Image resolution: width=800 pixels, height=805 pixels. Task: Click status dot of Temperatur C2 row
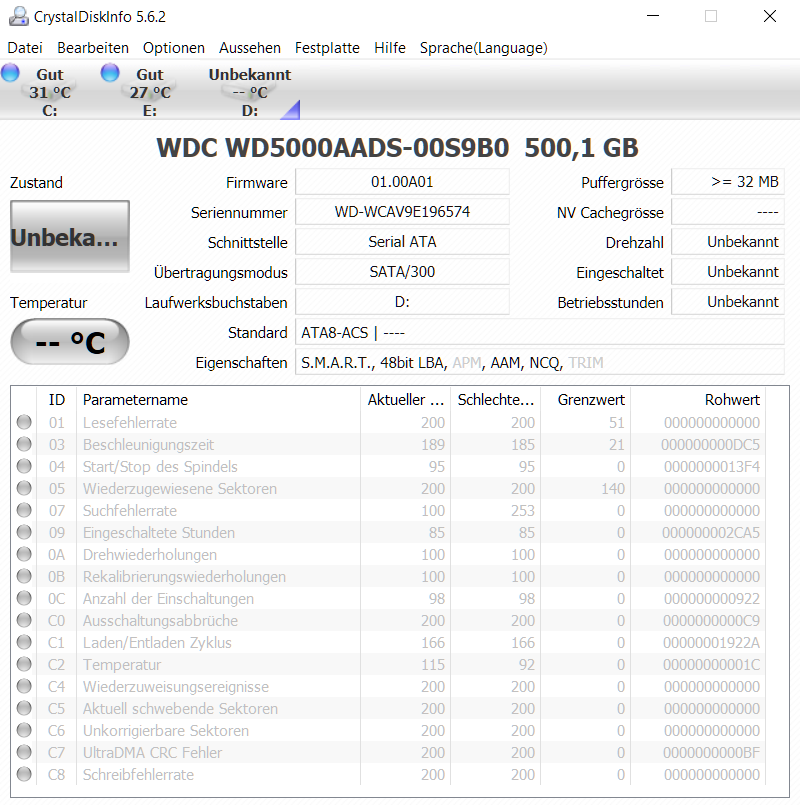(24, 664)
